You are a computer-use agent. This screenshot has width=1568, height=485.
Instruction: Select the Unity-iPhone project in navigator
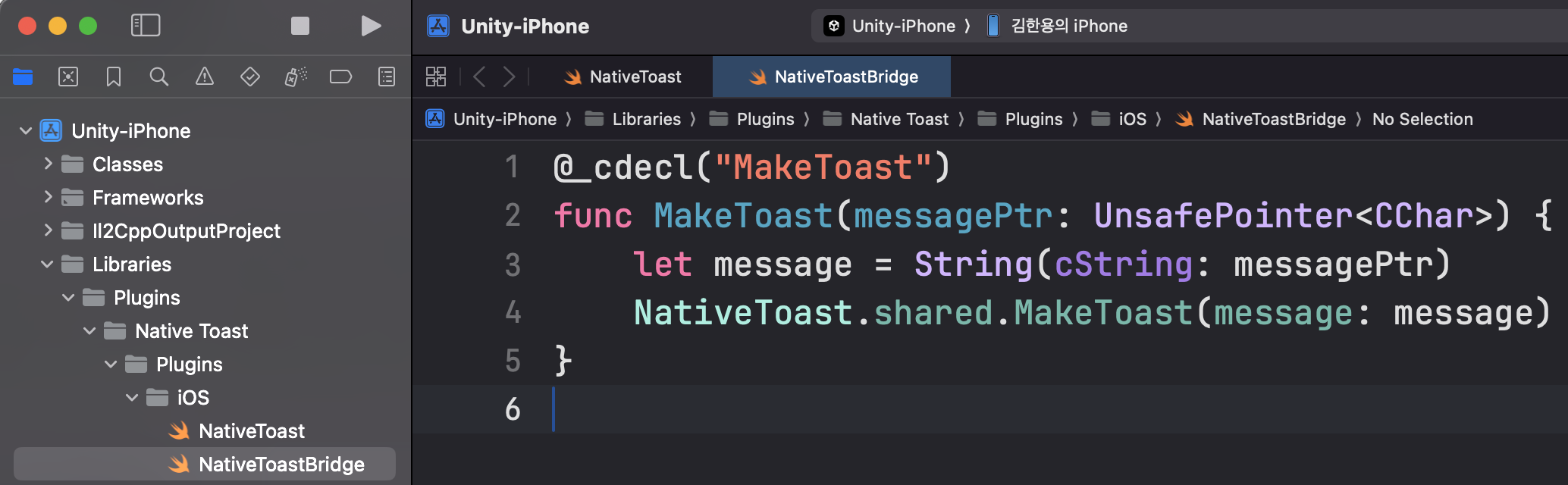click(x=205, y=131)
